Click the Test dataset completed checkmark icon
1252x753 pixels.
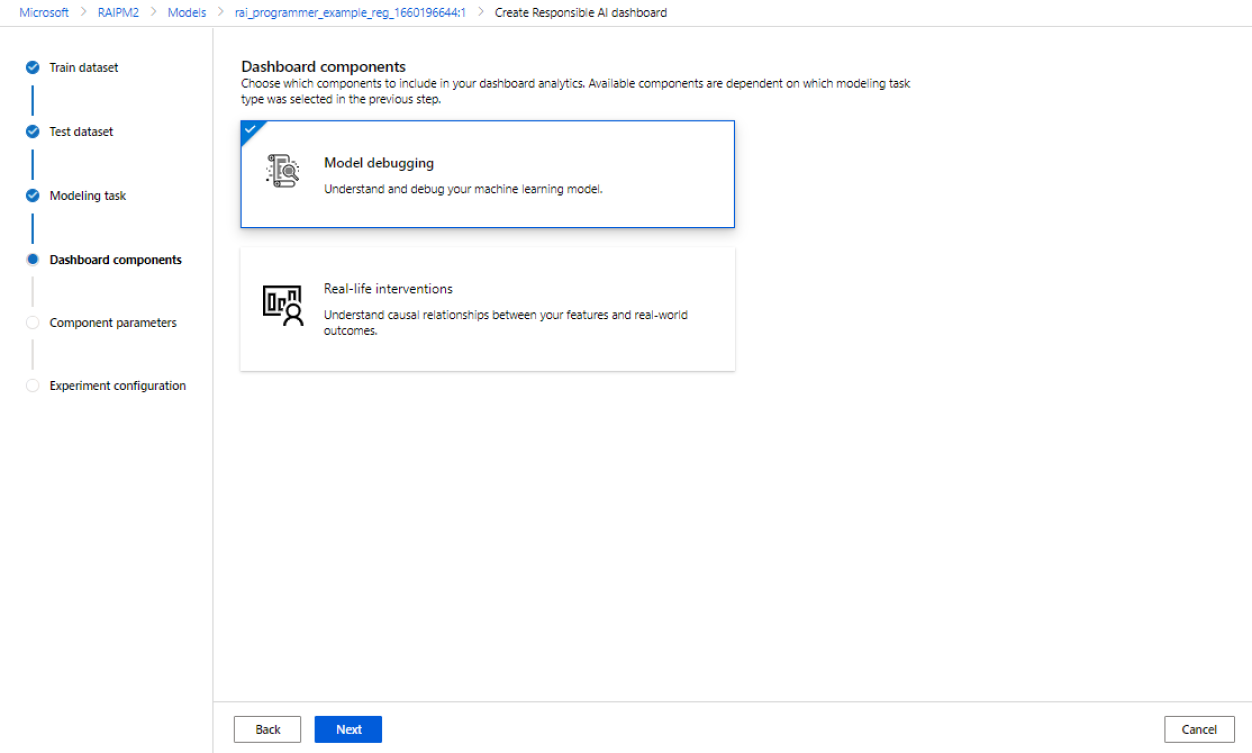tap(32, 132)
